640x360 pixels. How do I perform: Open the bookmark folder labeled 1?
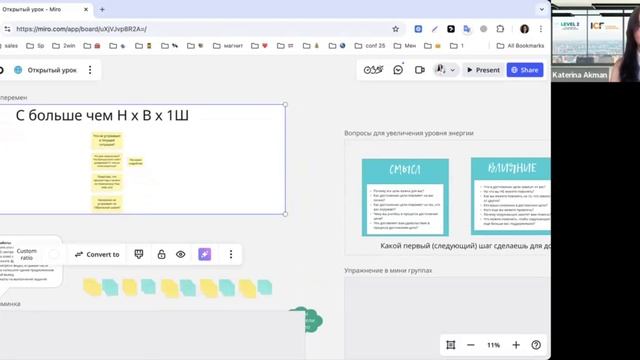[457, 46]
